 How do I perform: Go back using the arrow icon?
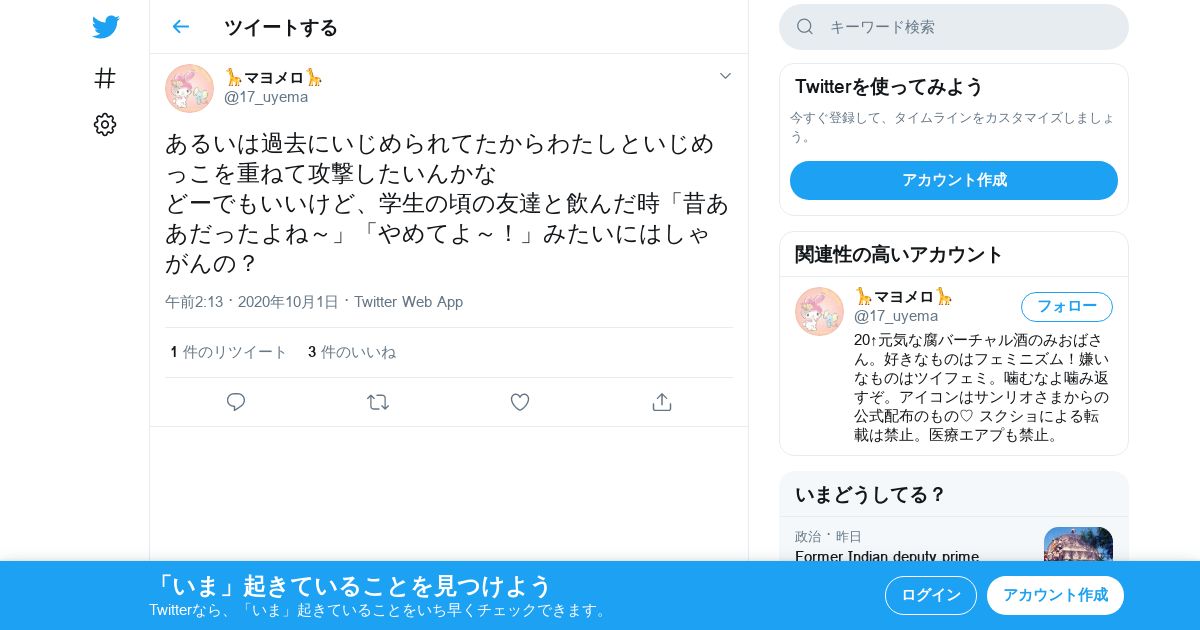pyautogui.click(x=180, y=27)
